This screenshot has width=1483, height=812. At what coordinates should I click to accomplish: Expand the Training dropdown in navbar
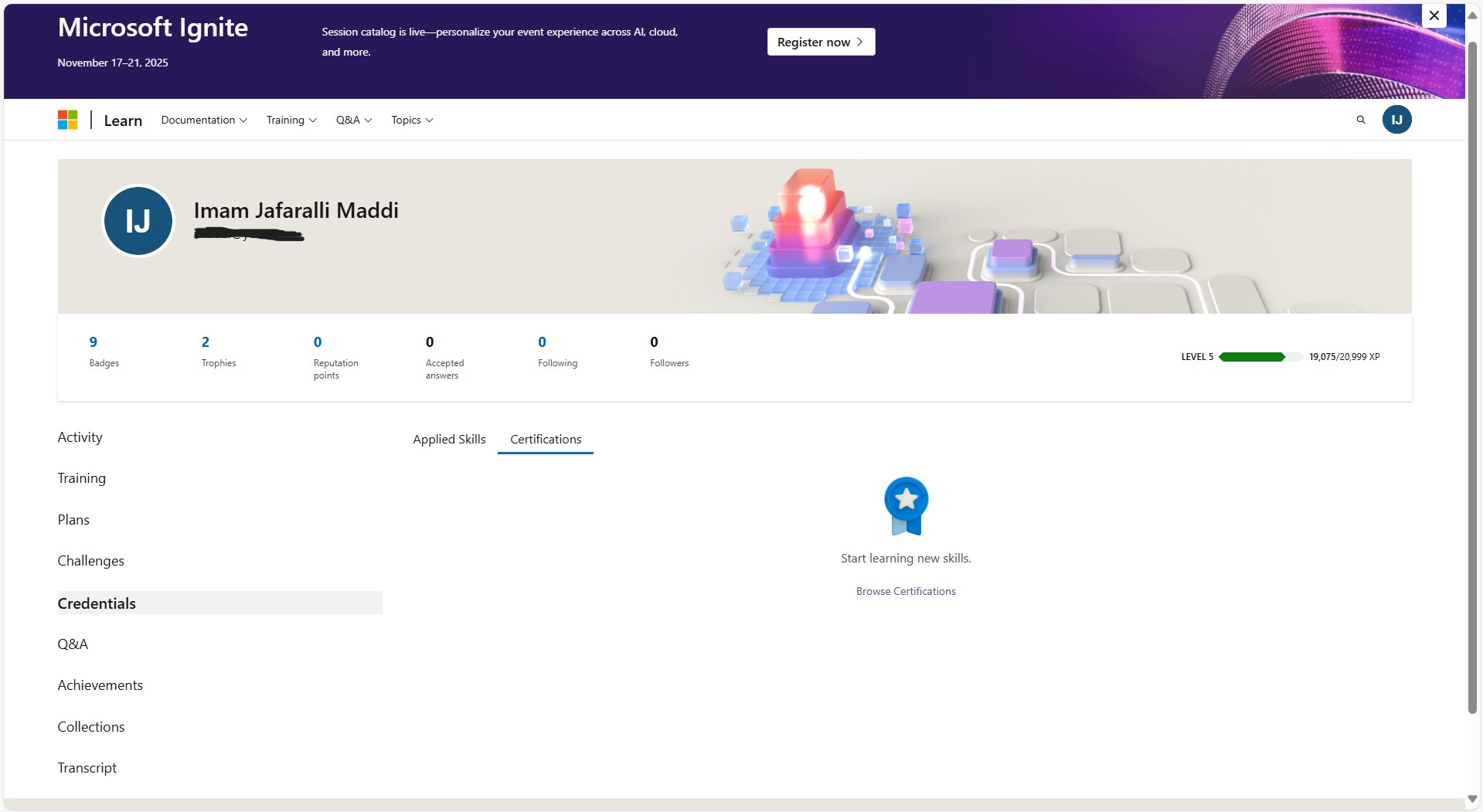291,120
